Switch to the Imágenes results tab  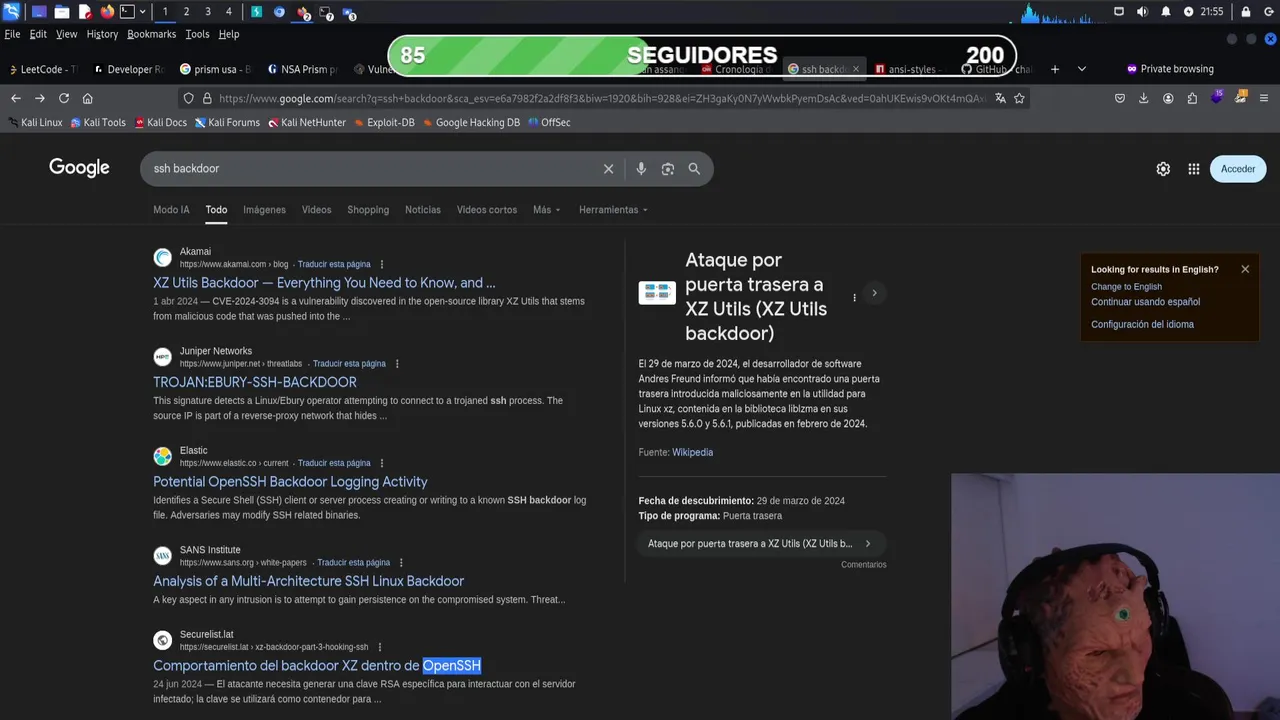pos(264,210)
